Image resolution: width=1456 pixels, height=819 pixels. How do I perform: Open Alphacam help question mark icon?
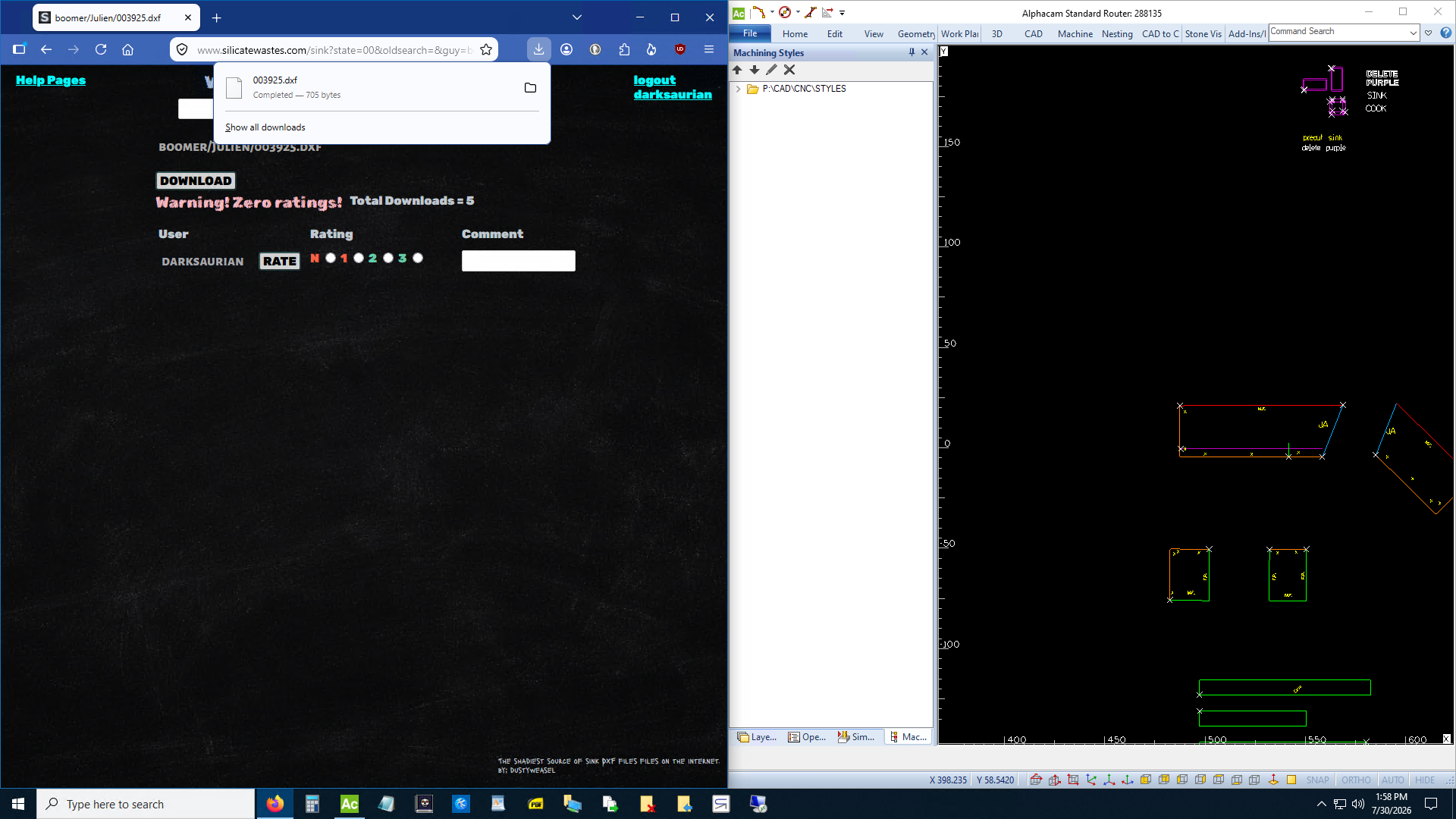tap(1446, 33)
